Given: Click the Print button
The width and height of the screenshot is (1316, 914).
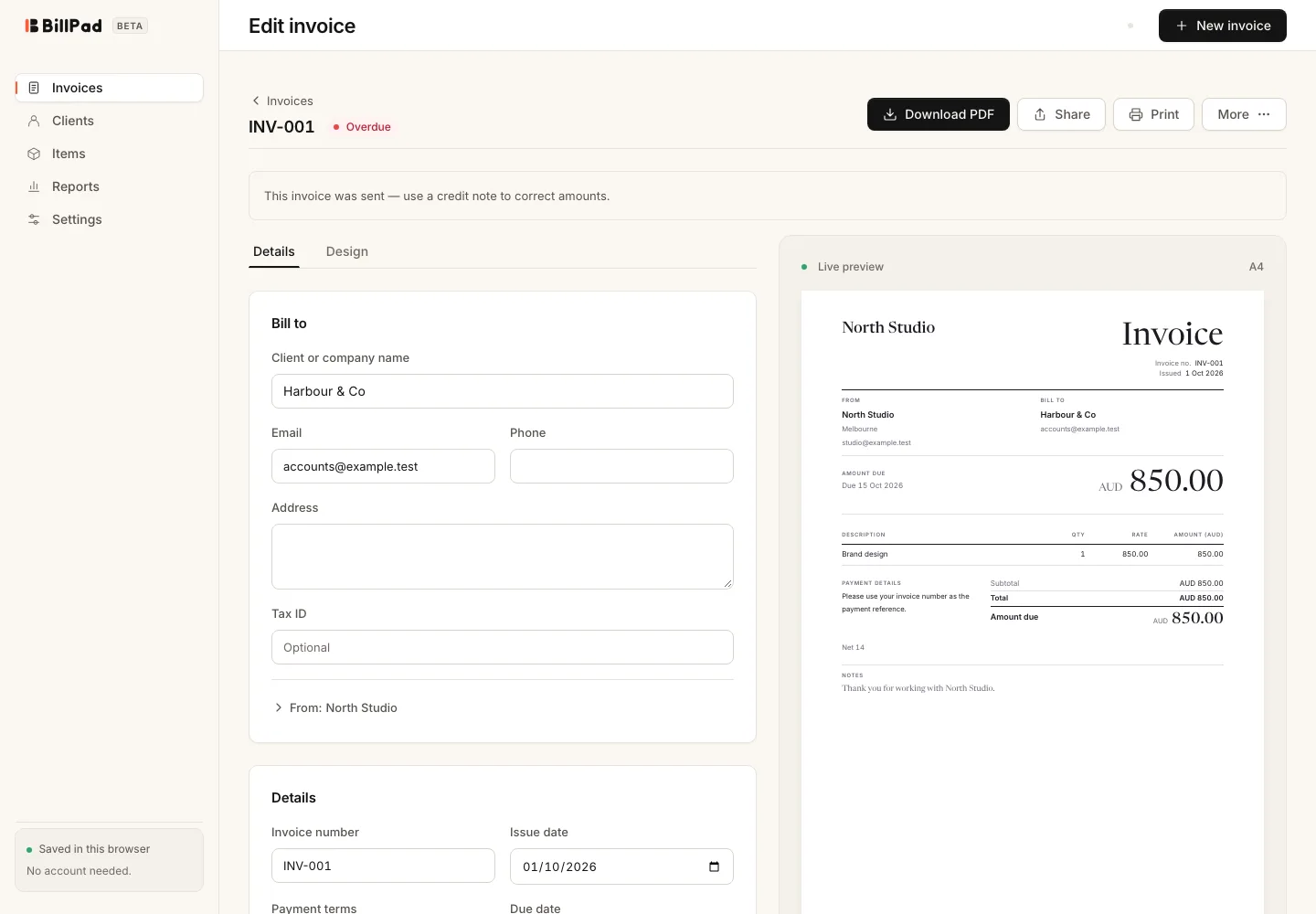Looking at the screenshot, I should (x=1153, y=114).
